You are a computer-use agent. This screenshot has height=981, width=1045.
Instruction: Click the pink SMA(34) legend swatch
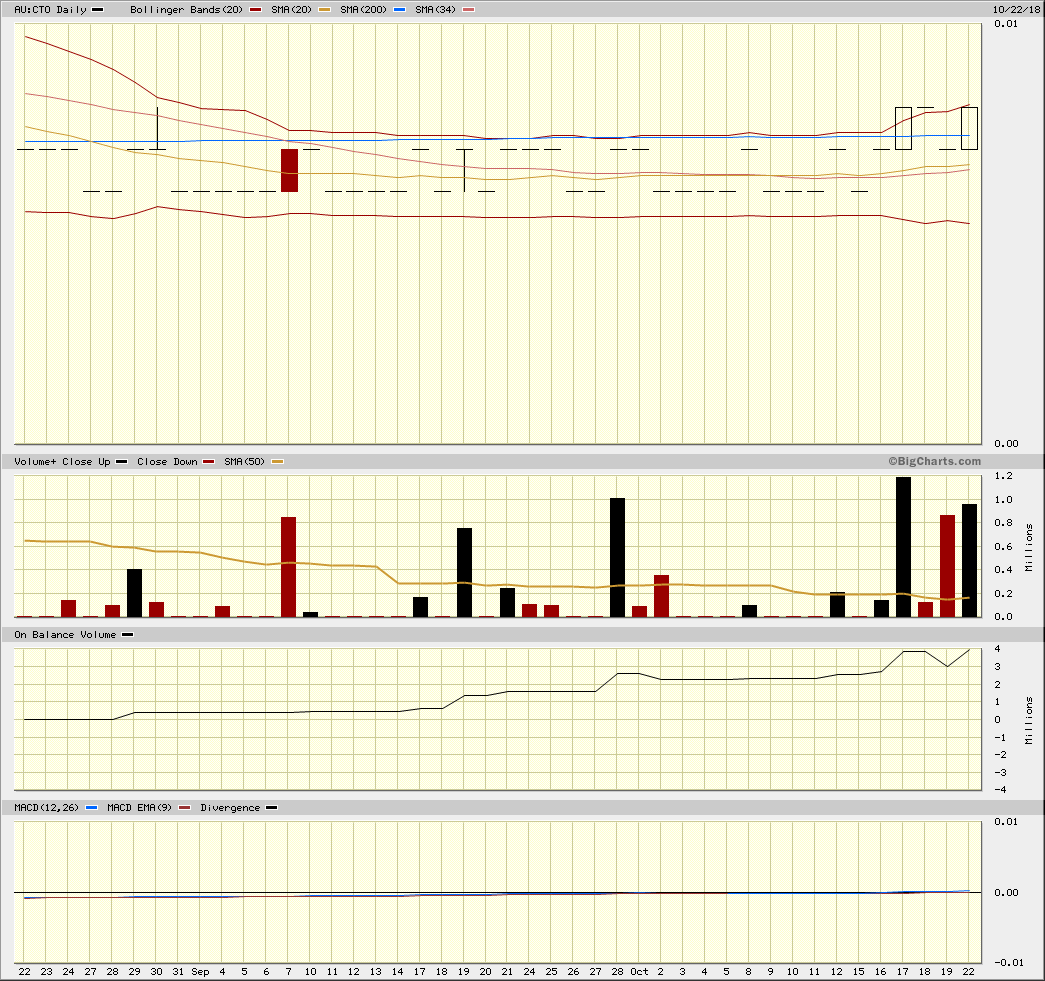[469, 10]
